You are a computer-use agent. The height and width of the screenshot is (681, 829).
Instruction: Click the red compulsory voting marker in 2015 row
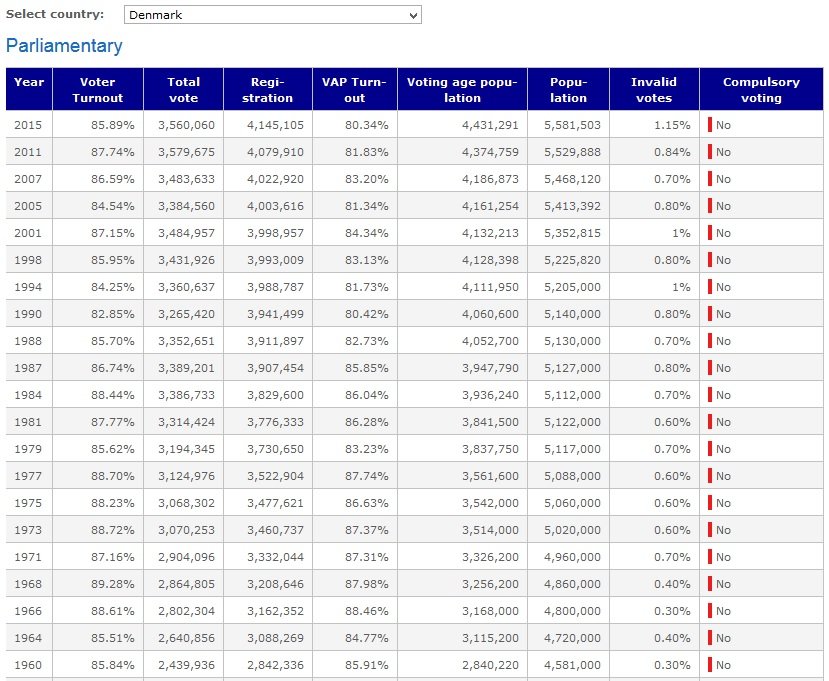[x=710, y=125]
